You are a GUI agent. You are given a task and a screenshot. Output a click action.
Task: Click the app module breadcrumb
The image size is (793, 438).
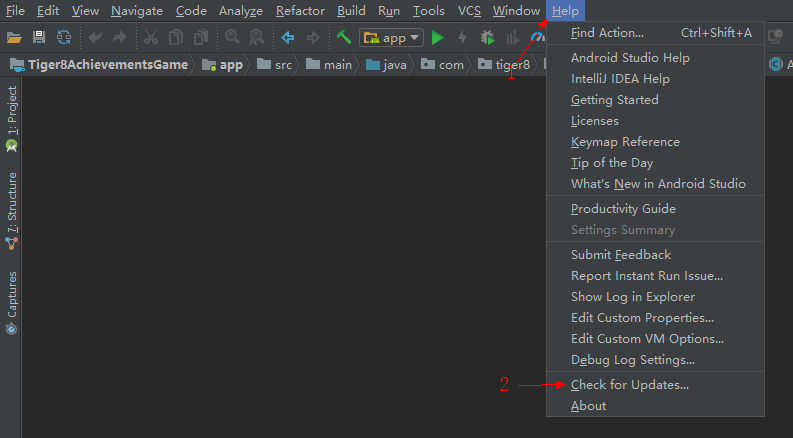tap(222, 65)
